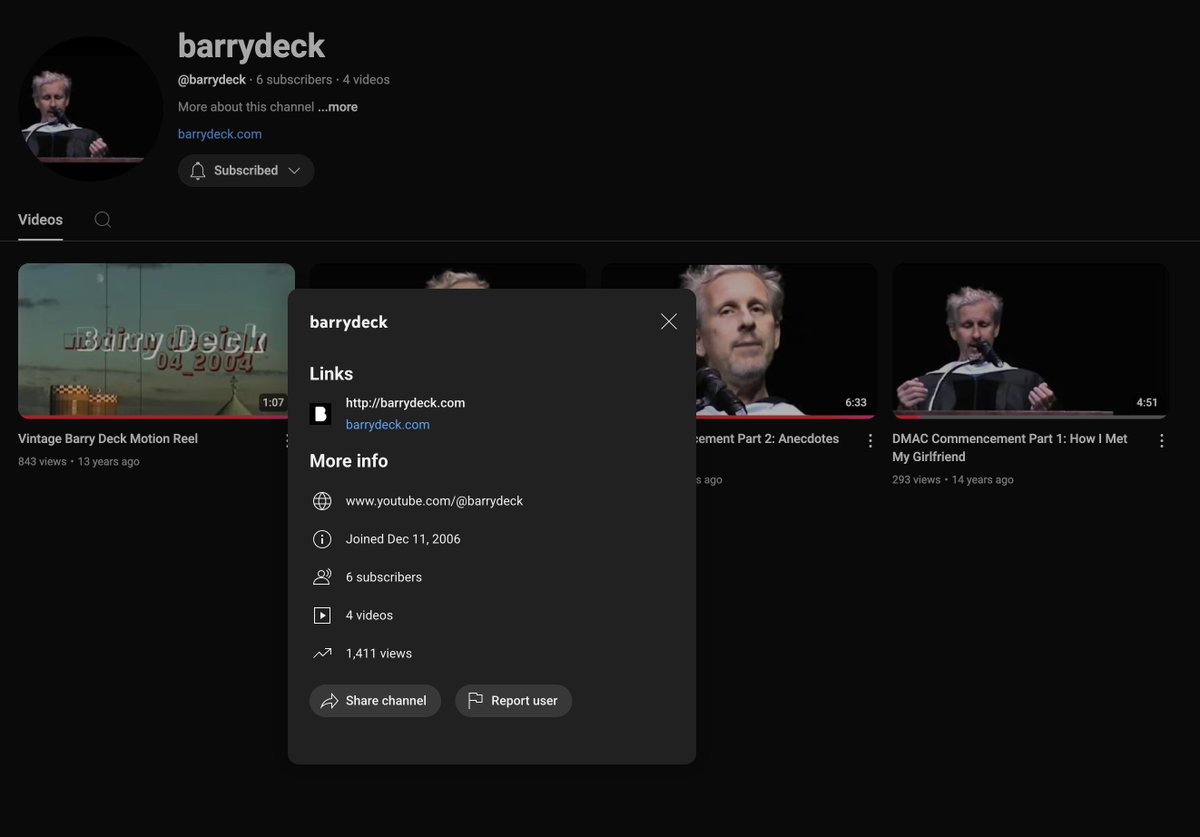The height and width of the screenshot is (837, 1200).
Task: Click the '843 views • 13 years ago' text
Action: (x=79, y=462)
